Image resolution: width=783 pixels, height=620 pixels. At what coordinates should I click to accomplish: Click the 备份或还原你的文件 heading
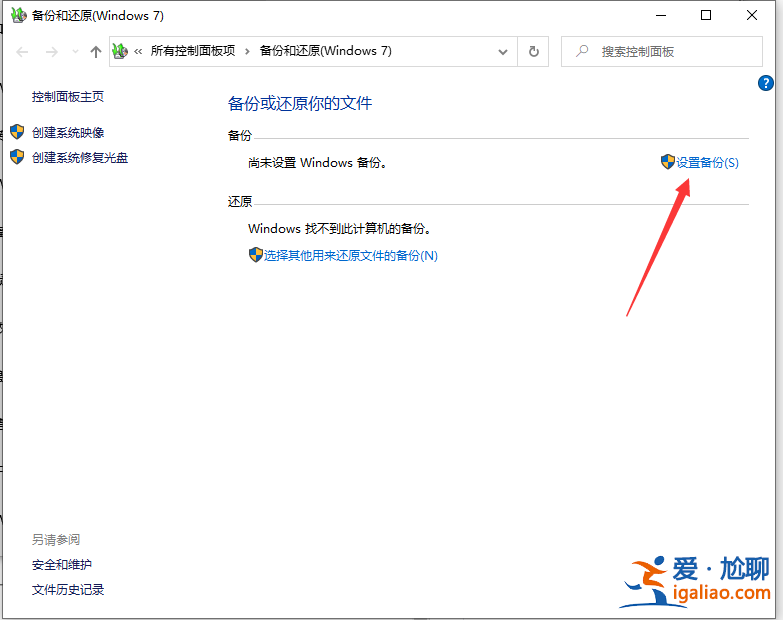(x=300, y=103)
